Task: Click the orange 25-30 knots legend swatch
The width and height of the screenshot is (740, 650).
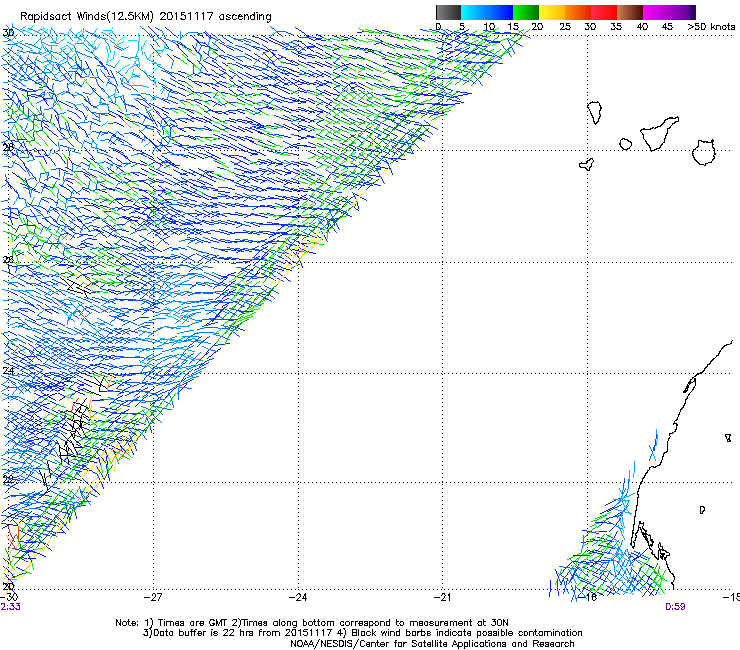Action: (578, 12)
